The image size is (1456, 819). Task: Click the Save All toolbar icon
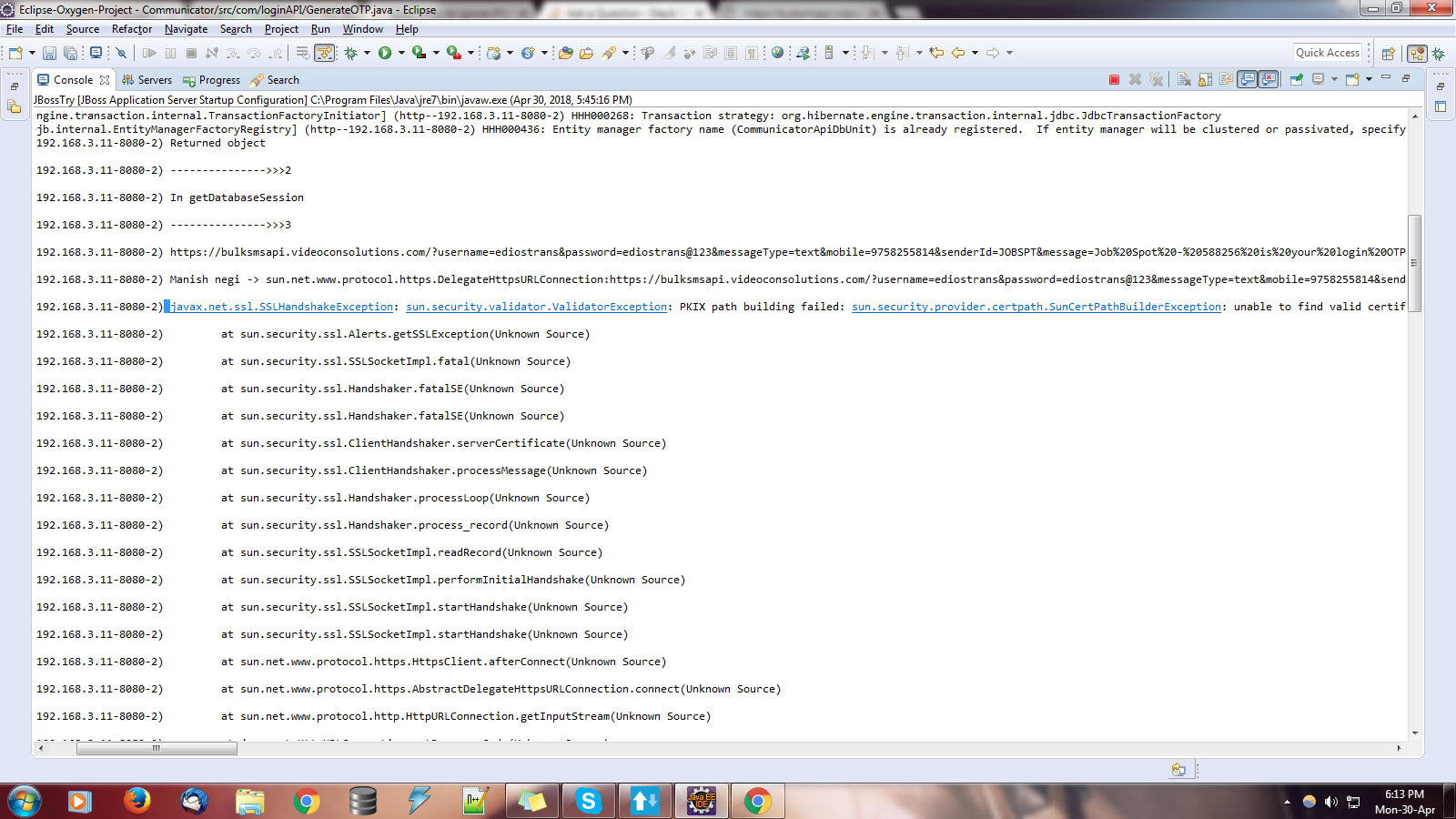pos(70,53)
